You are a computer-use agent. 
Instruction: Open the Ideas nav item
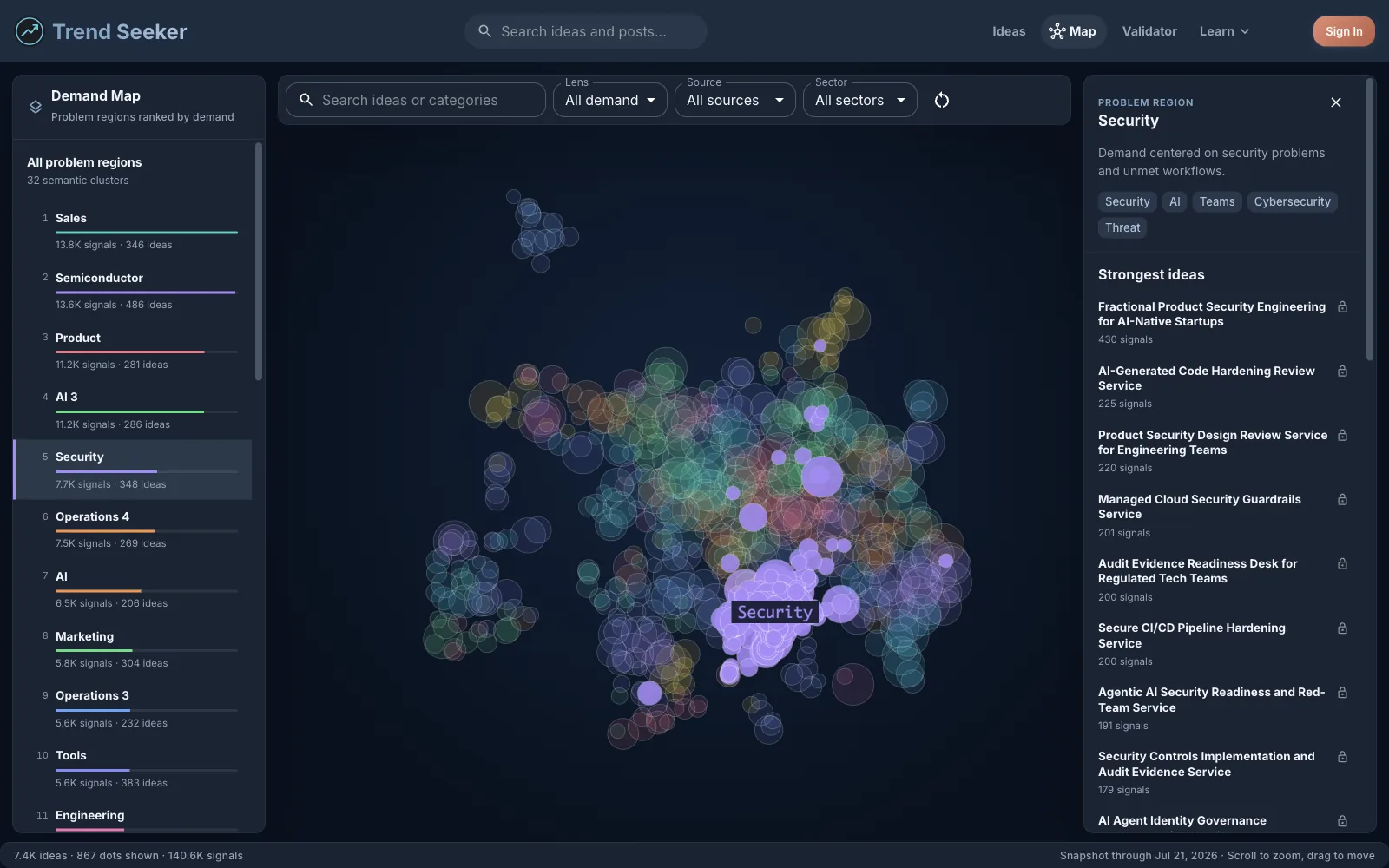1009,31
